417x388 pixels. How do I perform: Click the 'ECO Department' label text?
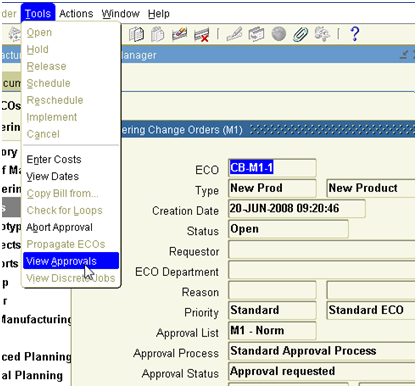point(177,272)
